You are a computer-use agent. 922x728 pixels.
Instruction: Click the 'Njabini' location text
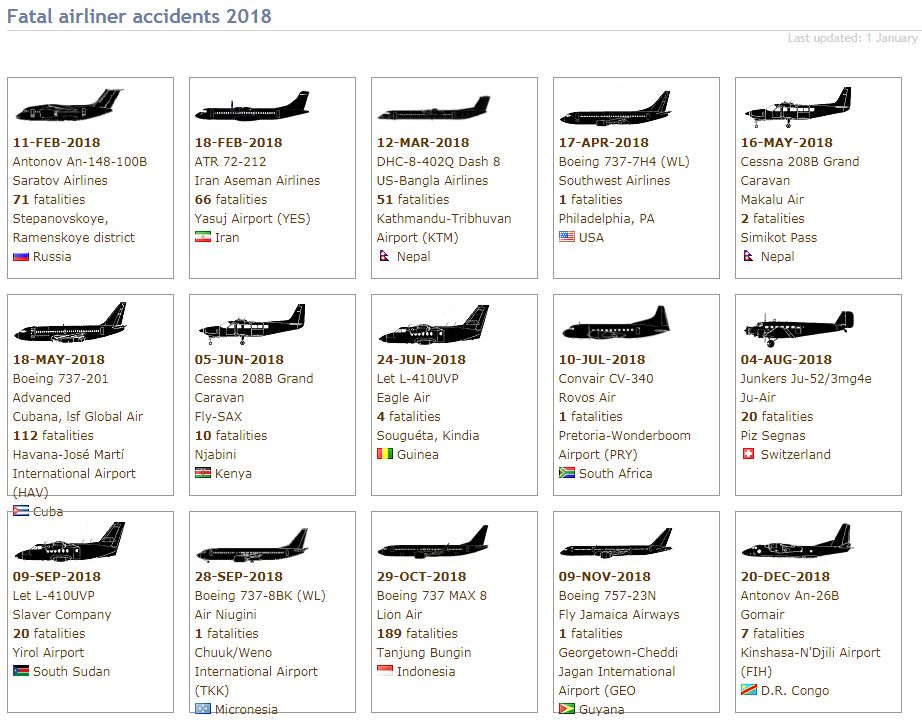(215, 454)
